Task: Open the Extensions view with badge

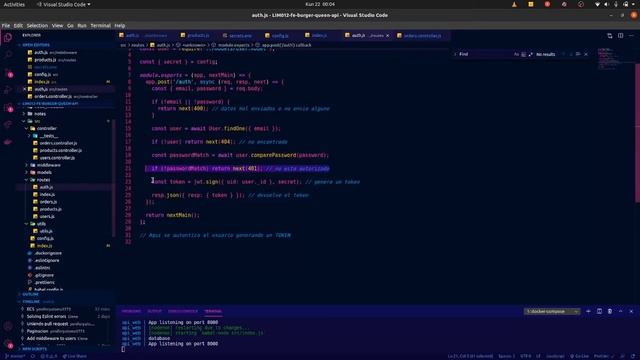Action: pos(8,108)
